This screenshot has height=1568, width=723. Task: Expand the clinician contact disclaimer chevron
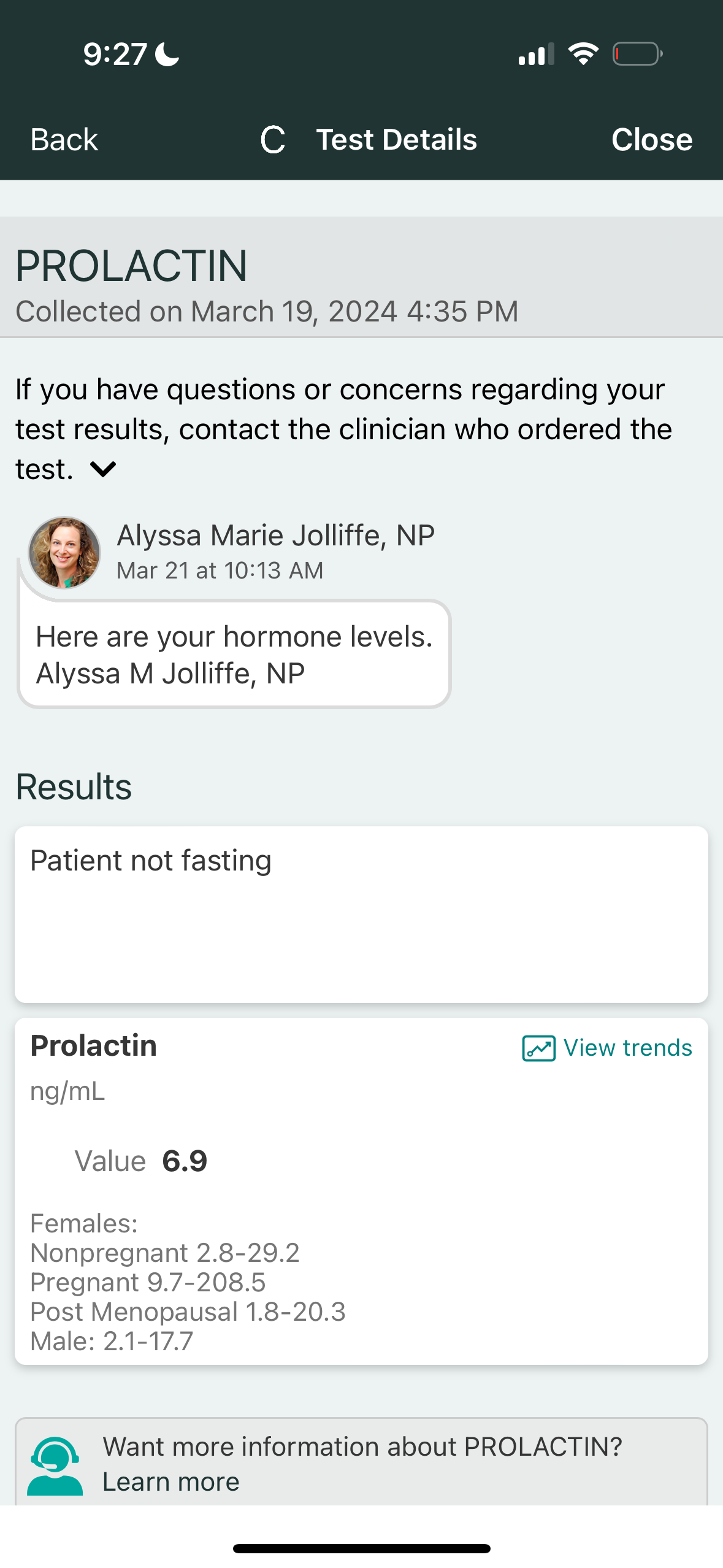(103, 469)
